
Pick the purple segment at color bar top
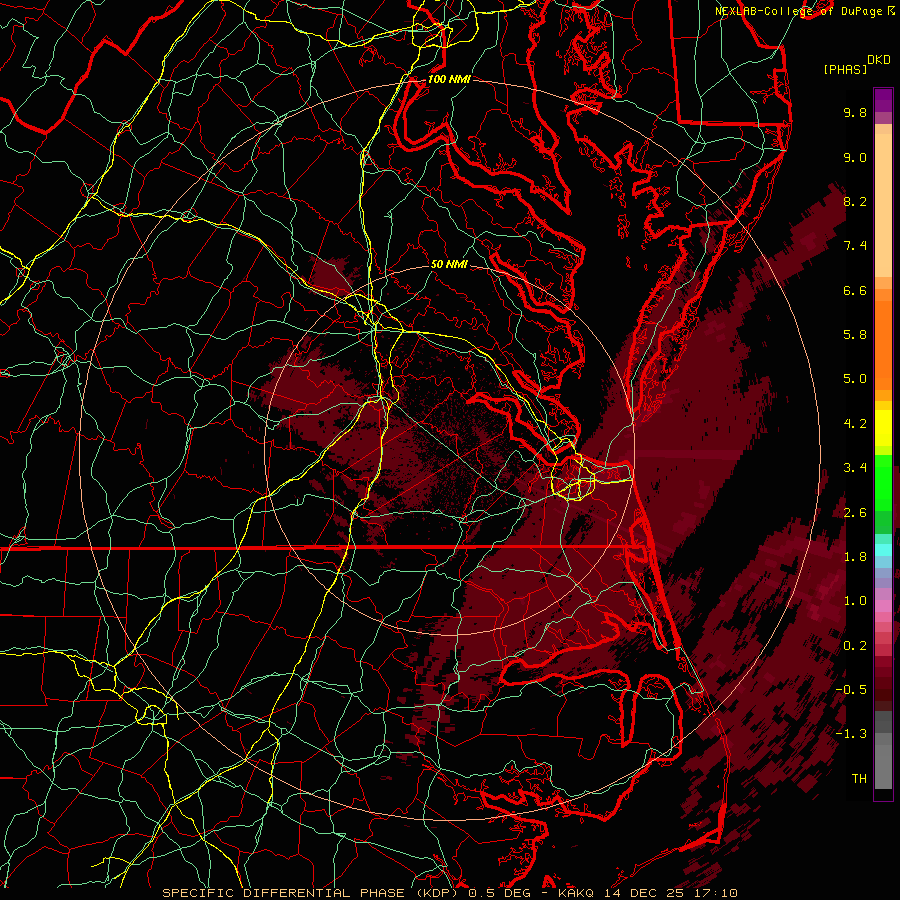[x=883, y=100]
